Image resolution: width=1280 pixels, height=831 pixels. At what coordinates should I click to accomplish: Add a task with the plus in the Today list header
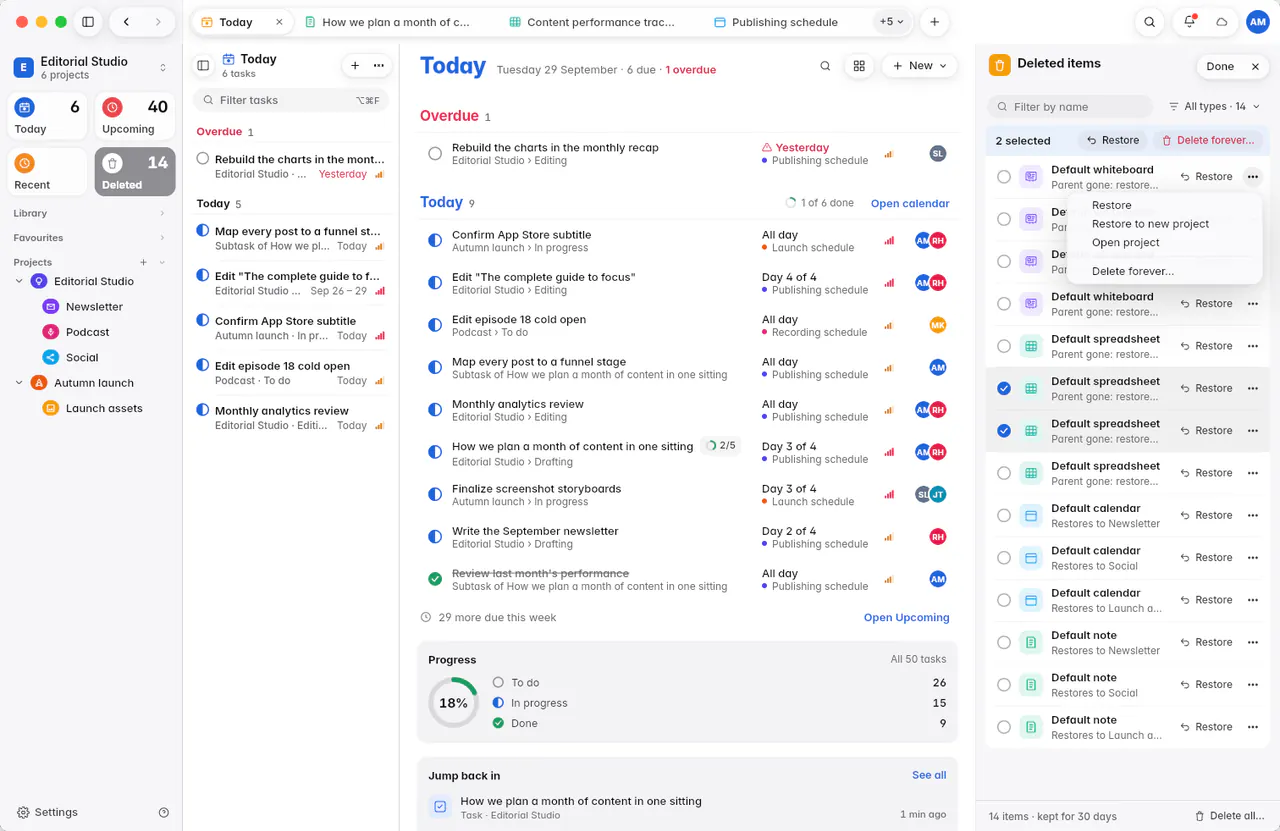(355, 66)
